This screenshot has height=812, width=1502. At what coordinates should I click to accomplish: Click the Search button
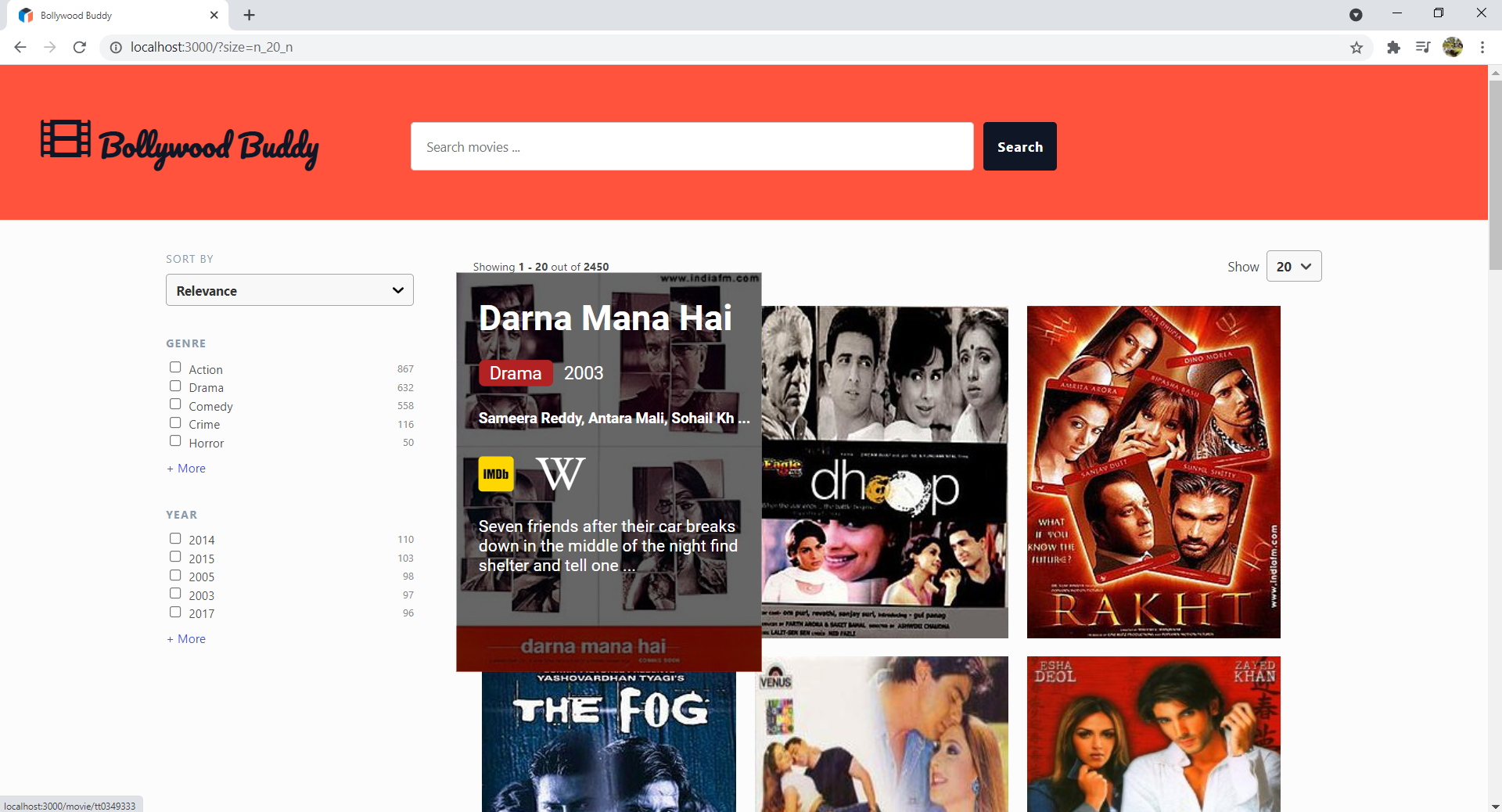[x=1019, y=146]
